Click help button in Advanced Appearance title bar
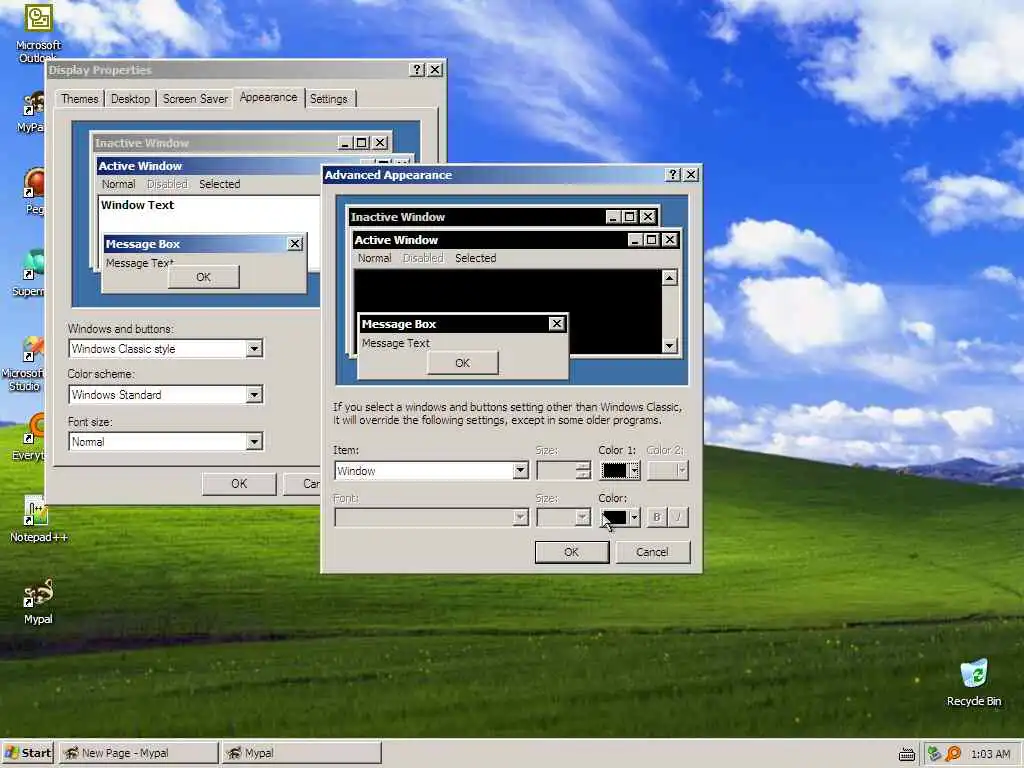Screen dimensions: 1024x768 click(x=672, y=174)
